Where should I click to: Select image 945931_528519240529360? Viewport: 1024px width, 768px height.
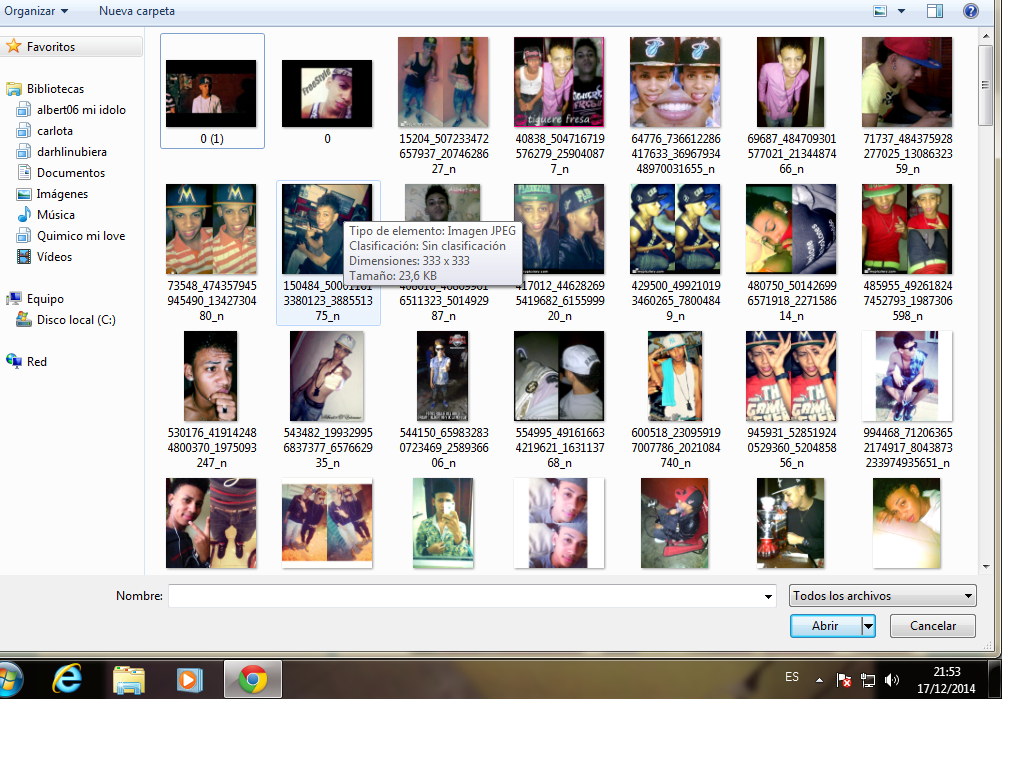tap(791, 376)
